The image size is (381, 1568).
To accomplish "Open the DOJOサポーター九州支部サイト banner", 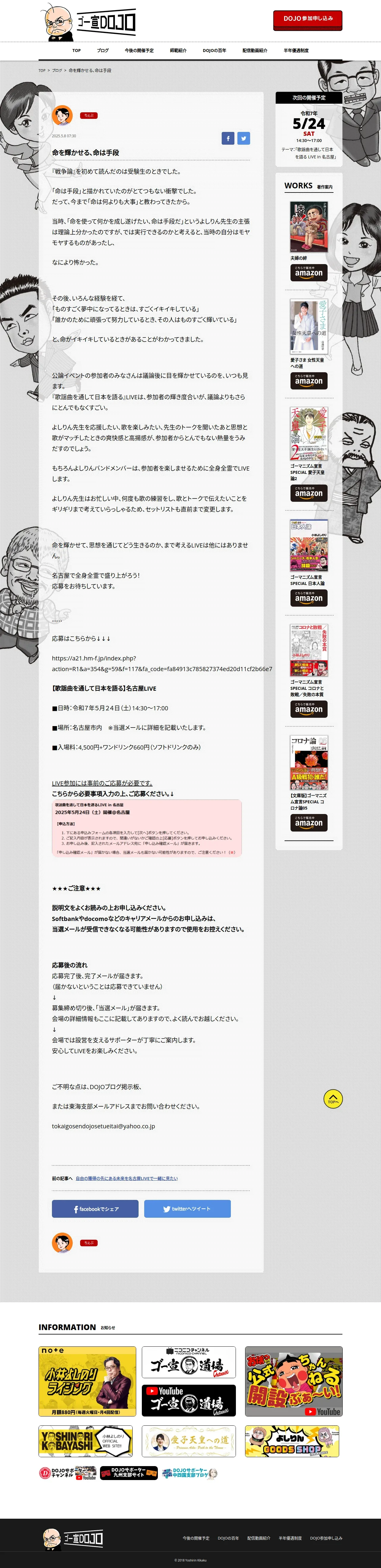I will click(129, 1473).
